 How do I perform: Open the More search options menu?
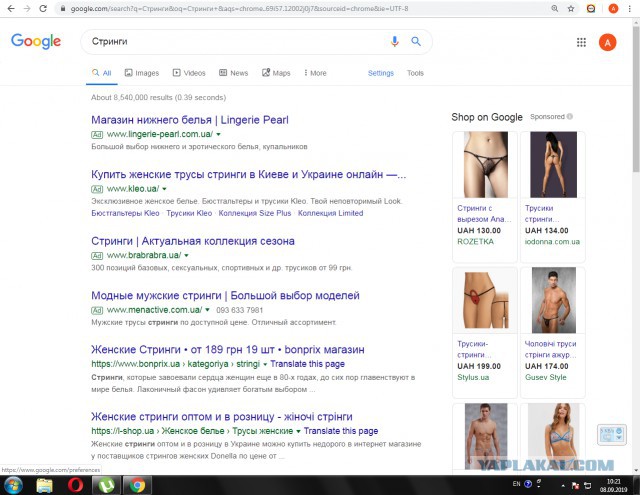315,73
